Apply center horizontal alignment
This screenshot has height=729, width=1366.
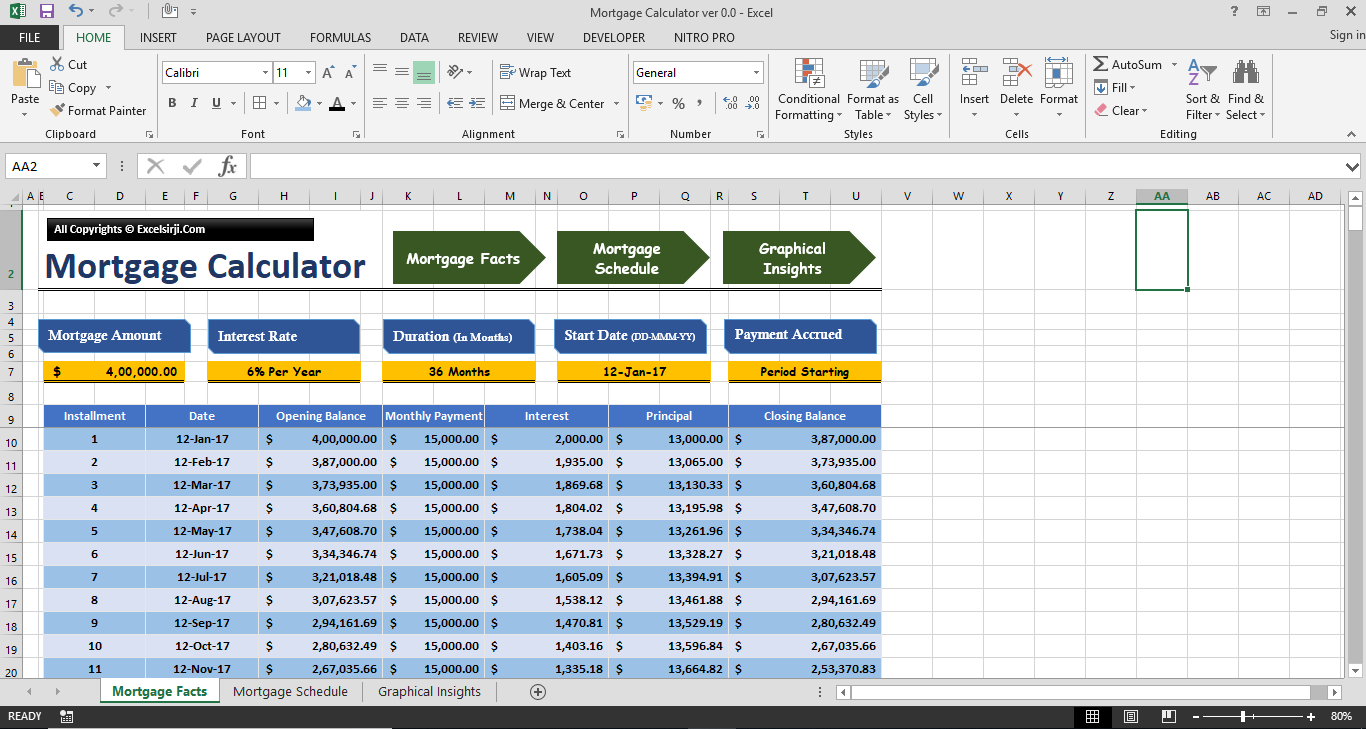(x=402, y=103)
